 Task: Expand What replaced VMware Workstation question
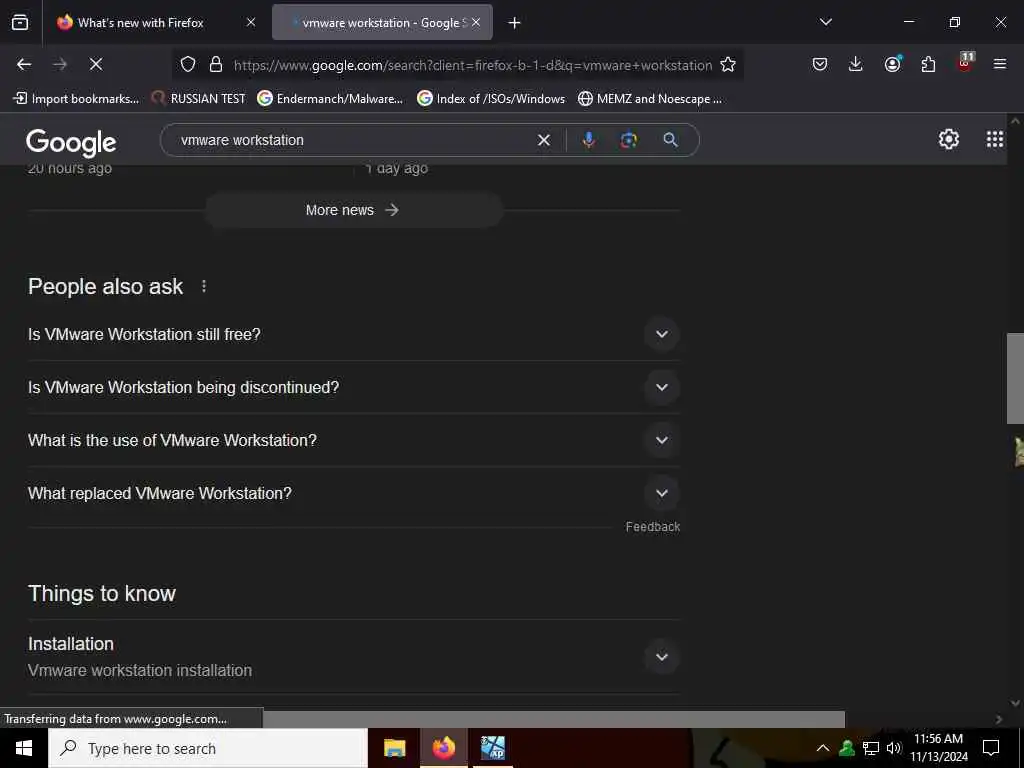tap(353, 493)
